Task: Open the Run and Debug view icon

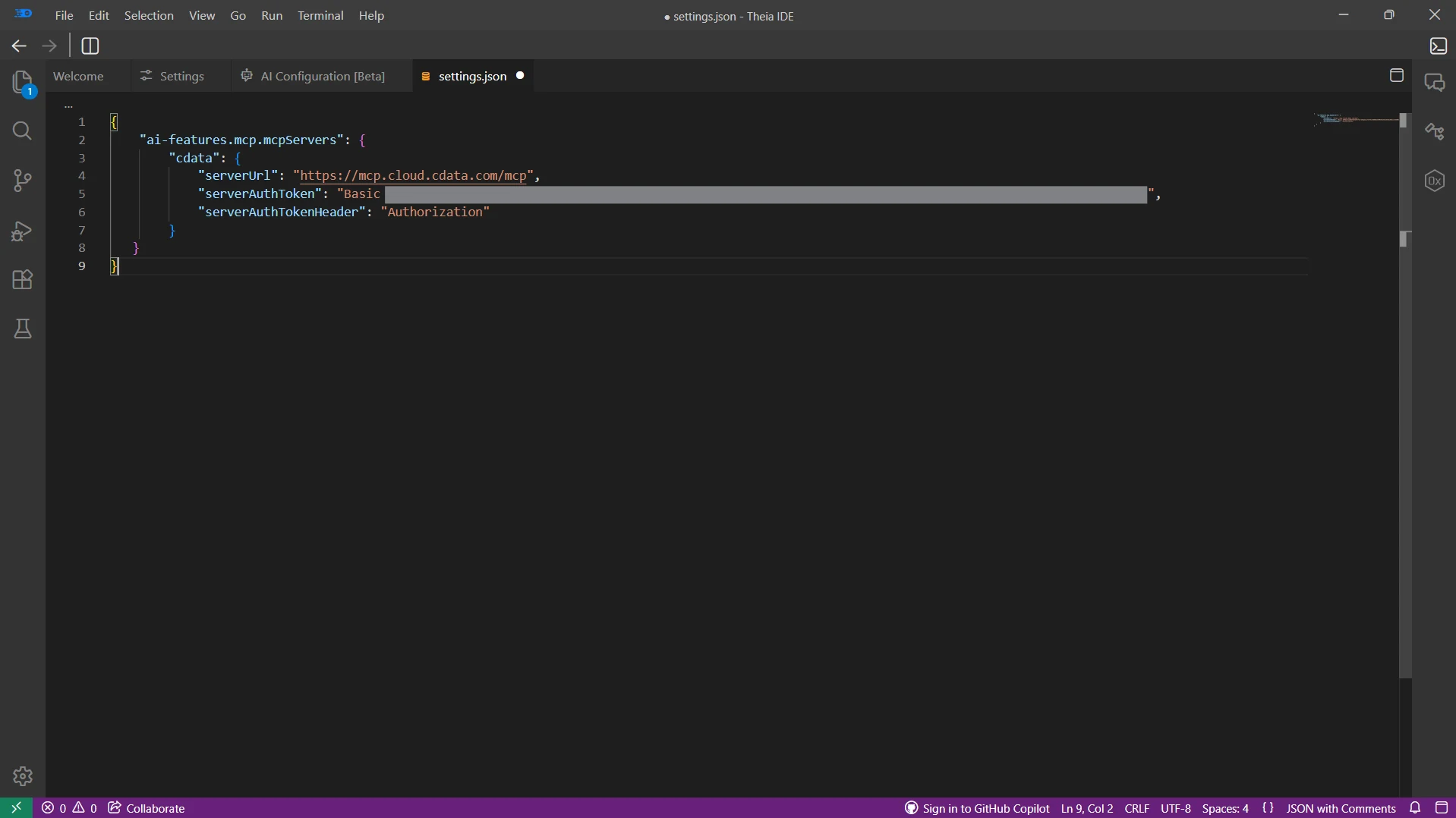Action: pos(23,231)
